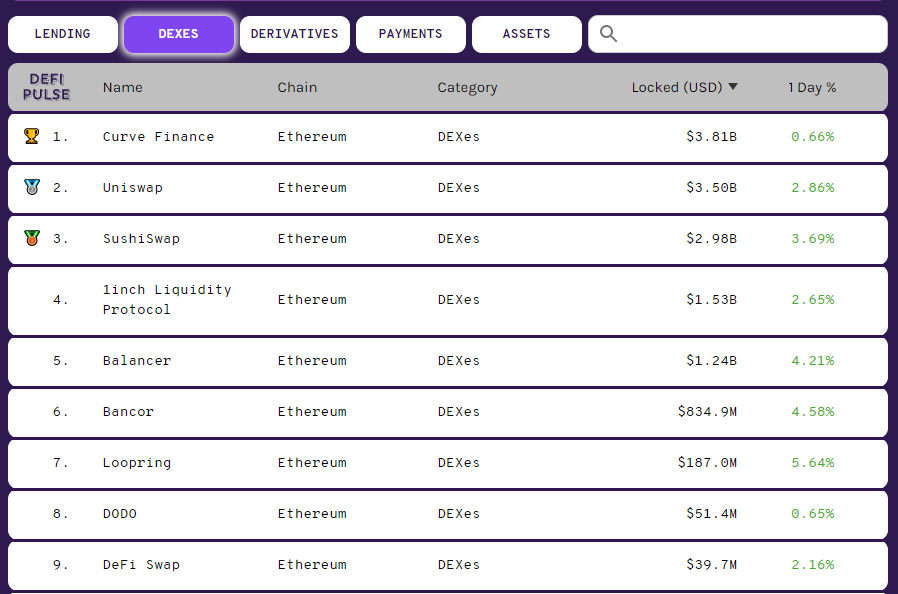Click the $3.50B locked value

(711, 187)
